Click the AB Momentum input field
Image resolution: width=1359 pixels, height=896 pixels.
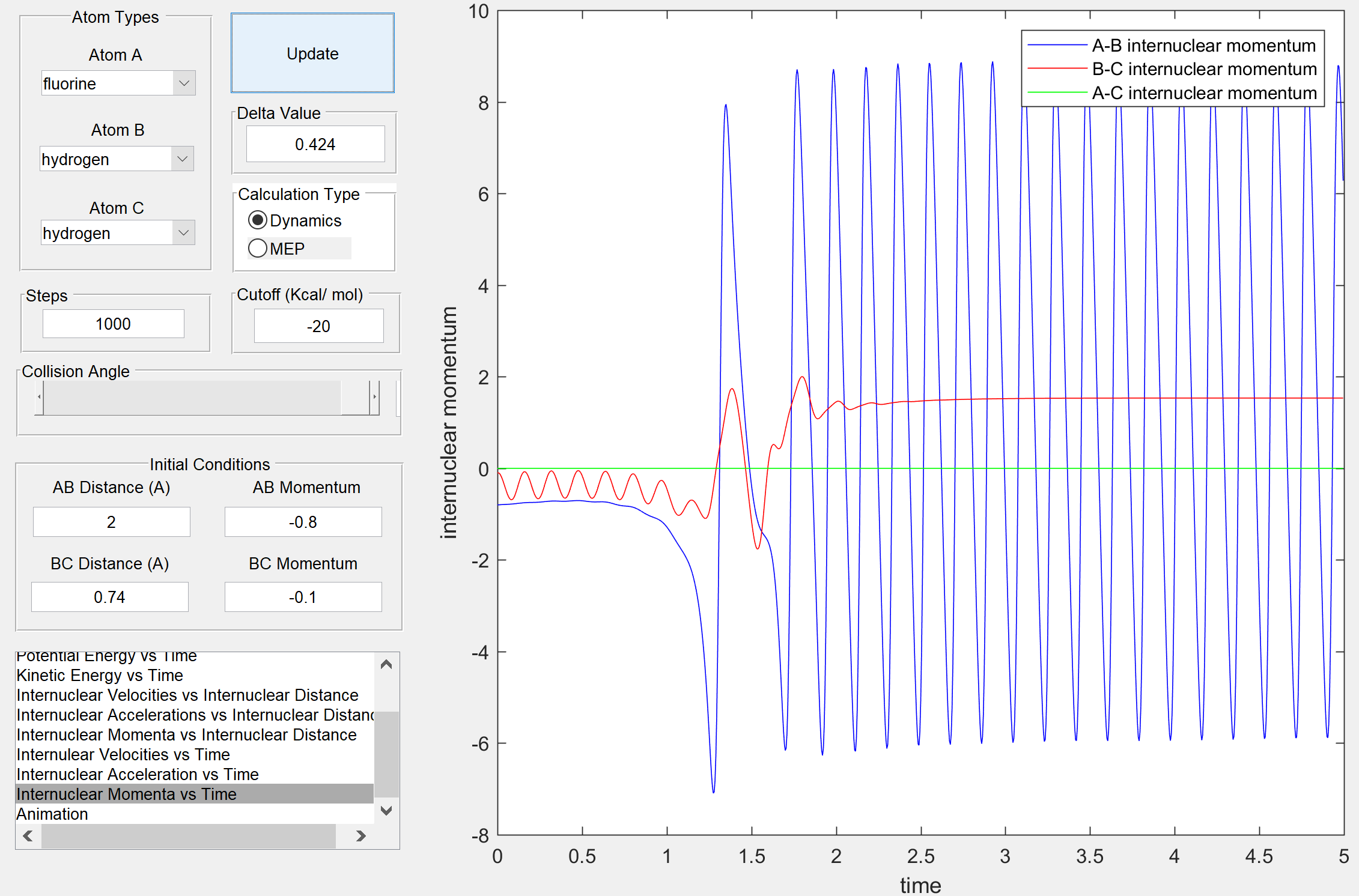[x=303, y=522]
